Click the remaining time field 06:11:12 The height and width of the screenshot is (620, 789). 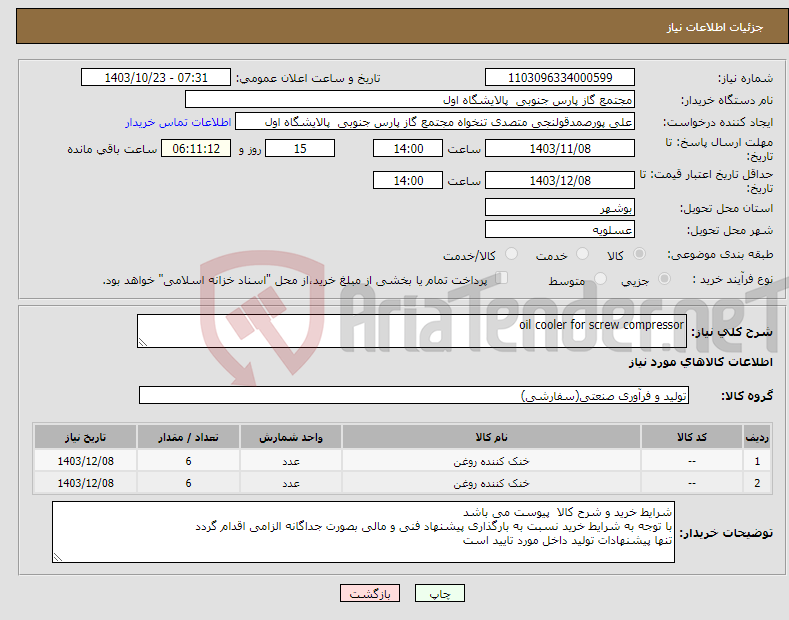(196, 148)
